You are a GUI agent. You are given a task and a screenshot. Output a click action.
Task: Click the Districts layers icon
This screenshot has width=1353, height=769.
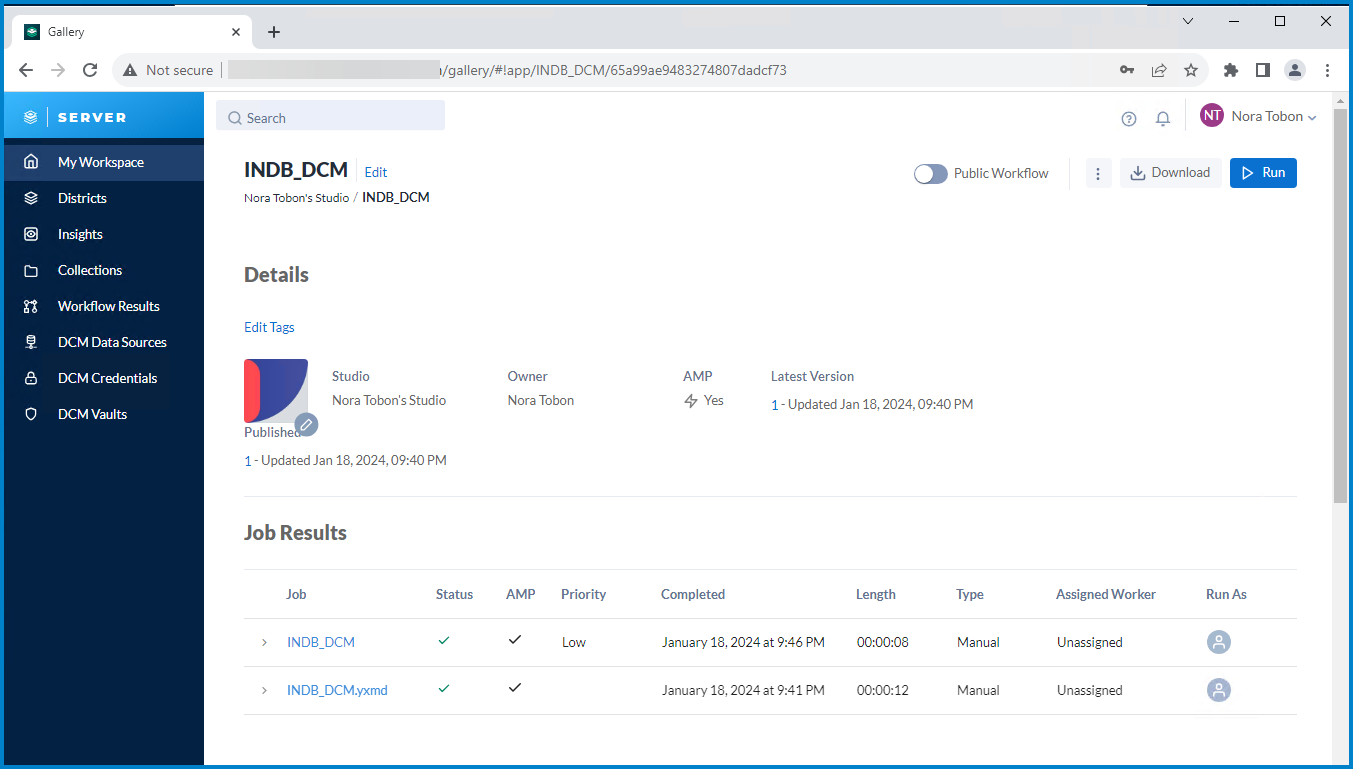click(31, 198)
